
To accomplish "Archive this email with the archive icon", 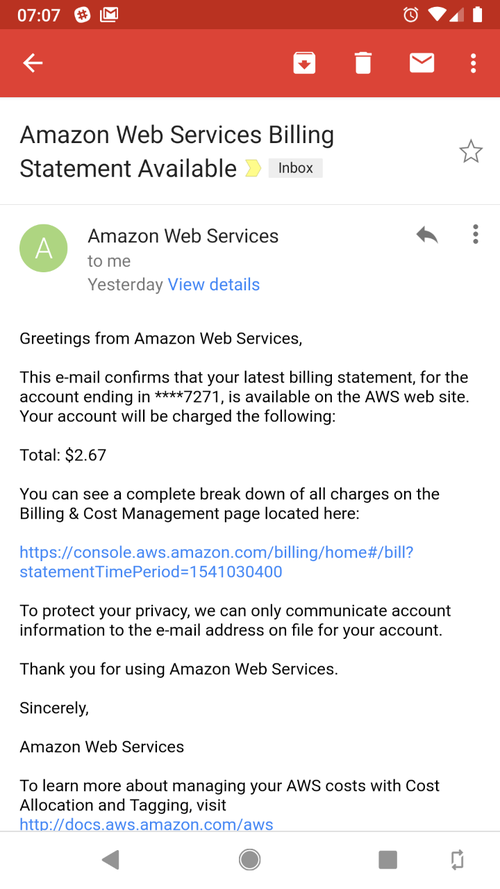I will 304,63.
